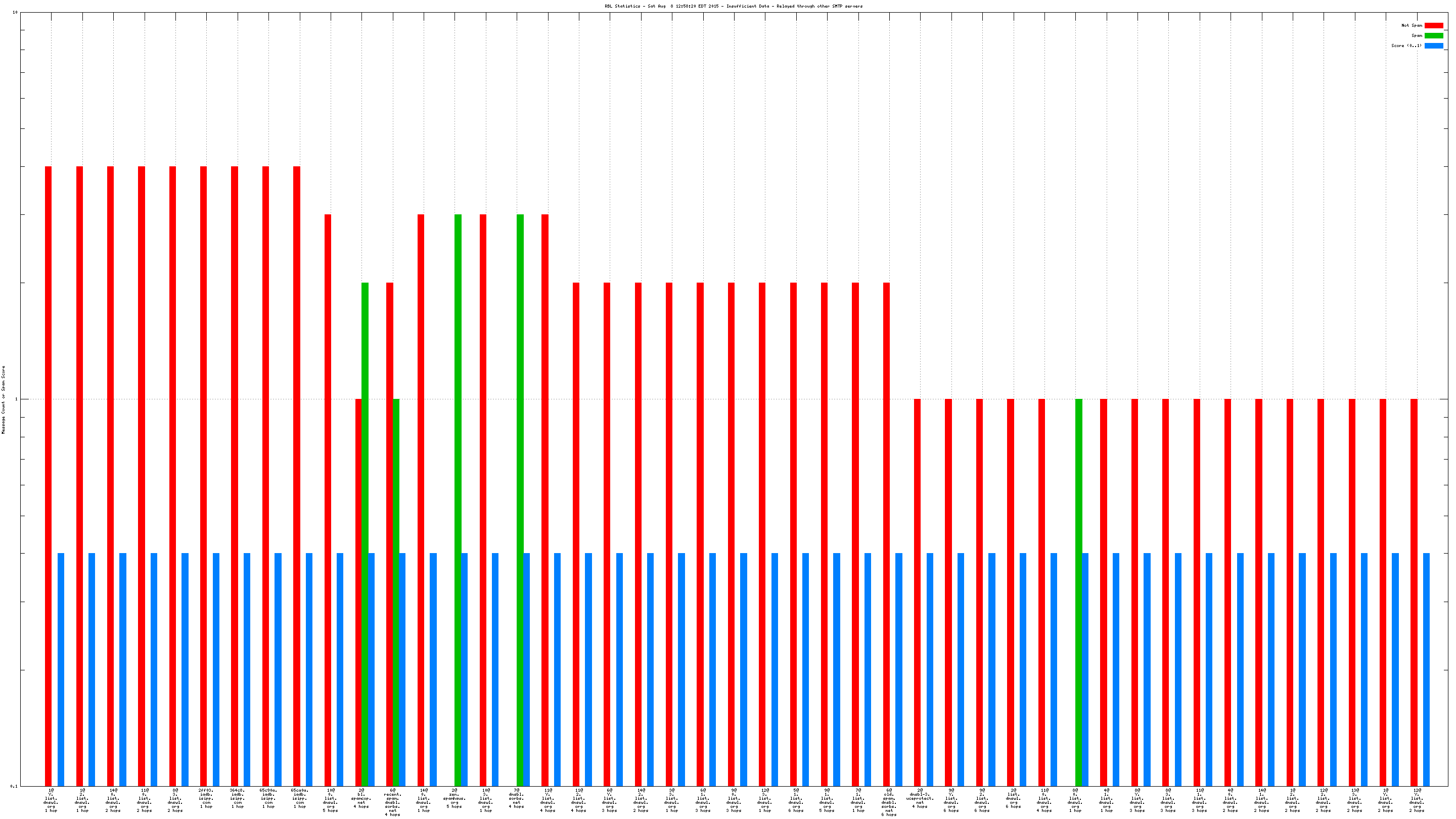
Task: Click the 2ff03.iadb.isipp.com axis label
Action: (206, 798)
